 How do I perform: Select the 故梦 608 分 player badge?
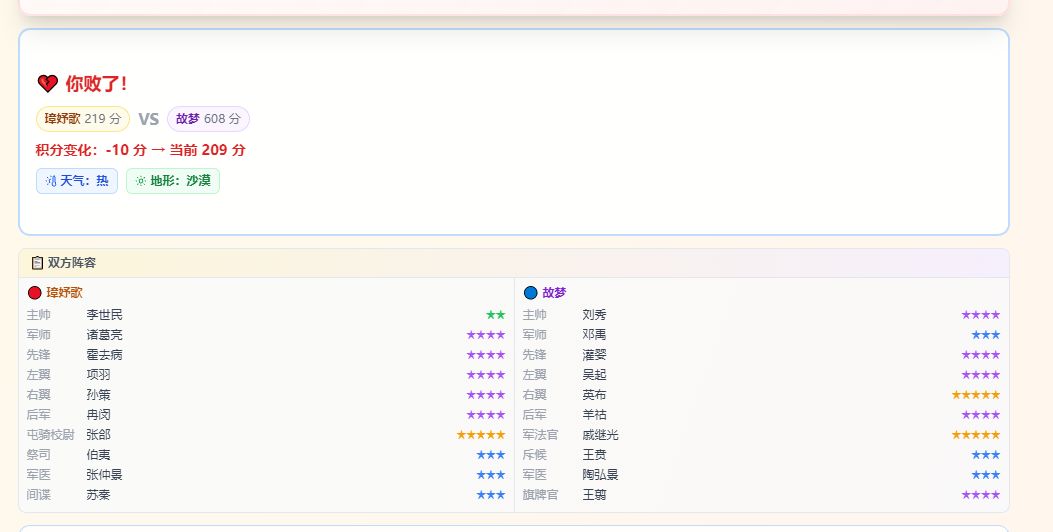point(208,119)
